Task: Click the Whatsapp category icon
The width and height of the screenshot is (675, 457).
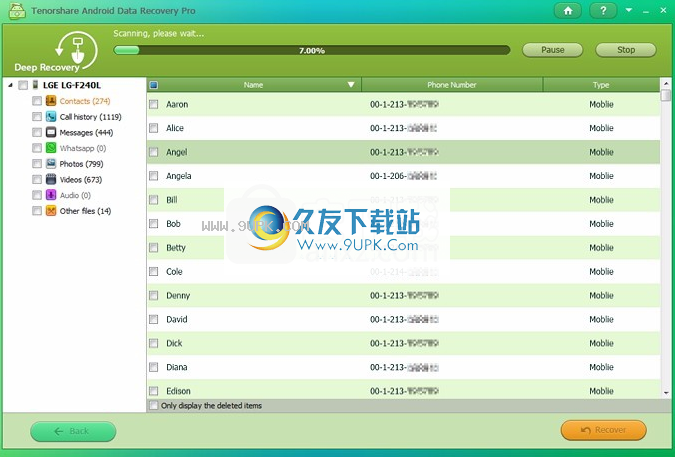Action: (x=51, y=148)
